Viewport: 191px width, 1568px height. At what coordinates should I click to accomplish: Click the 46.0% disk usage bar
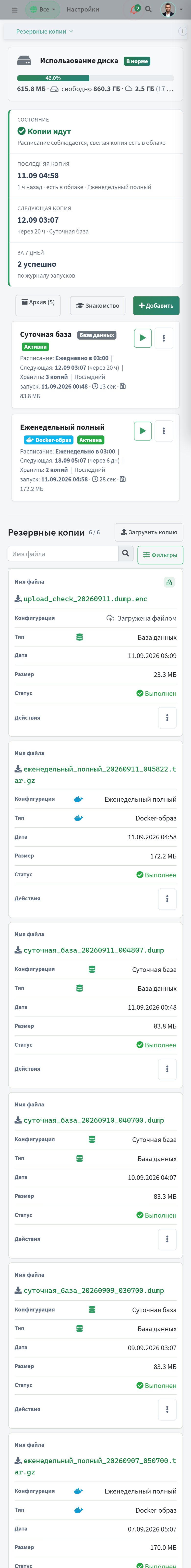pos(95,78)
